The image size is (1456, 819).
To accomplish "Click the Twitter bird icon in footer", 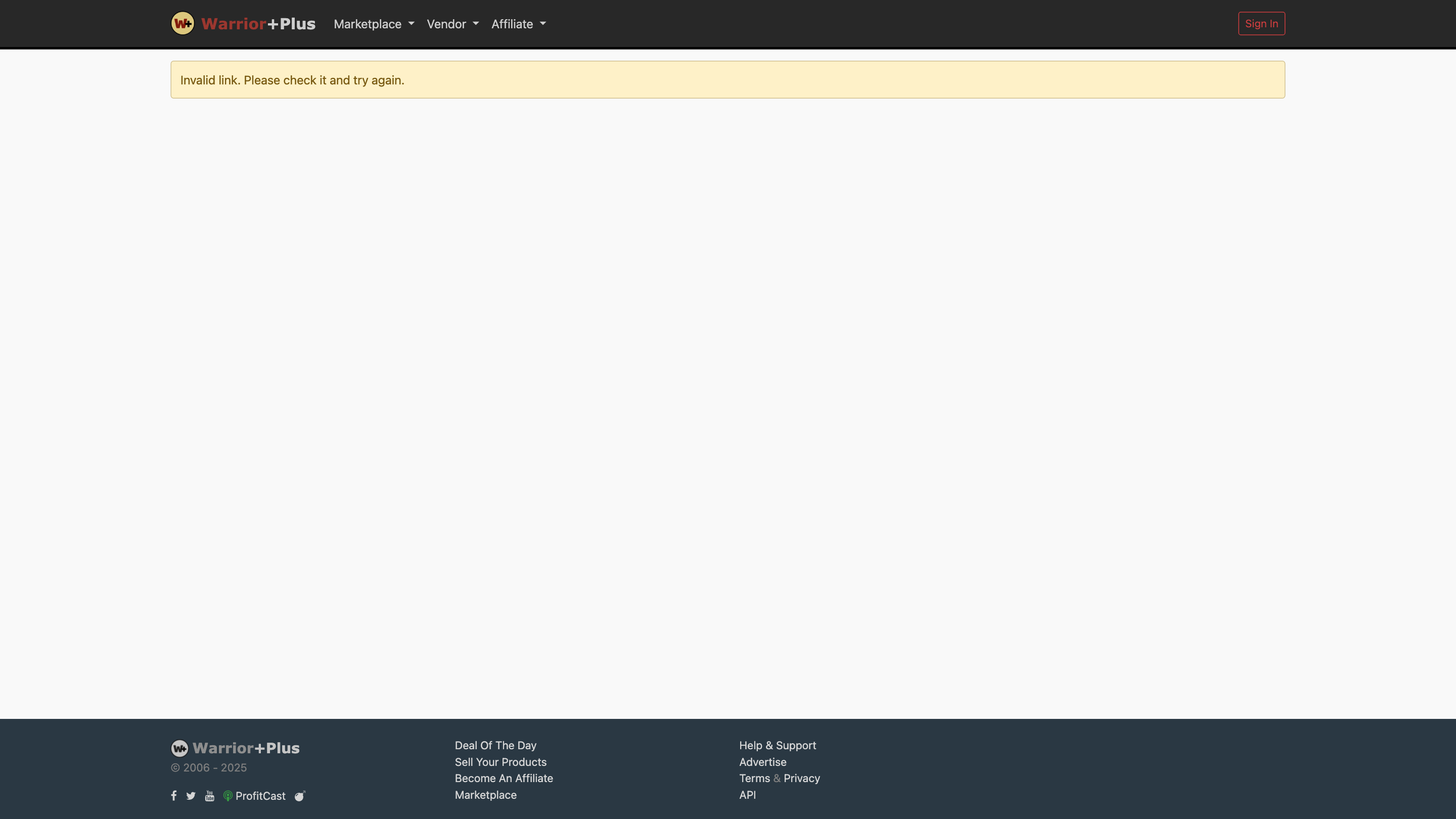I will (x=191, y=795).
